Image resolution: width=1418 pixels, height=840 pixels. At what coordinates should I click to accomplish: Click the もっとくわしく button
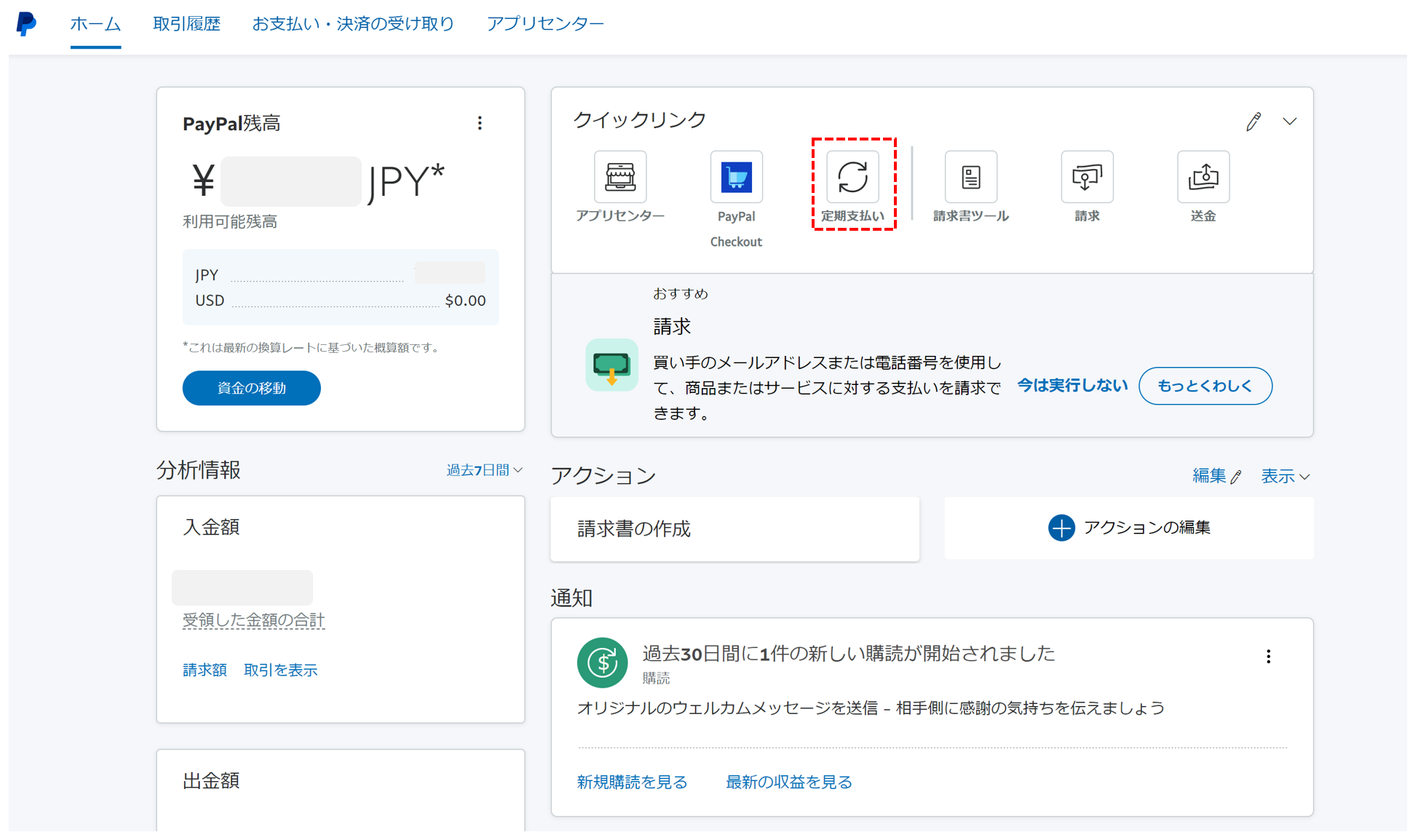(1205, 386)
